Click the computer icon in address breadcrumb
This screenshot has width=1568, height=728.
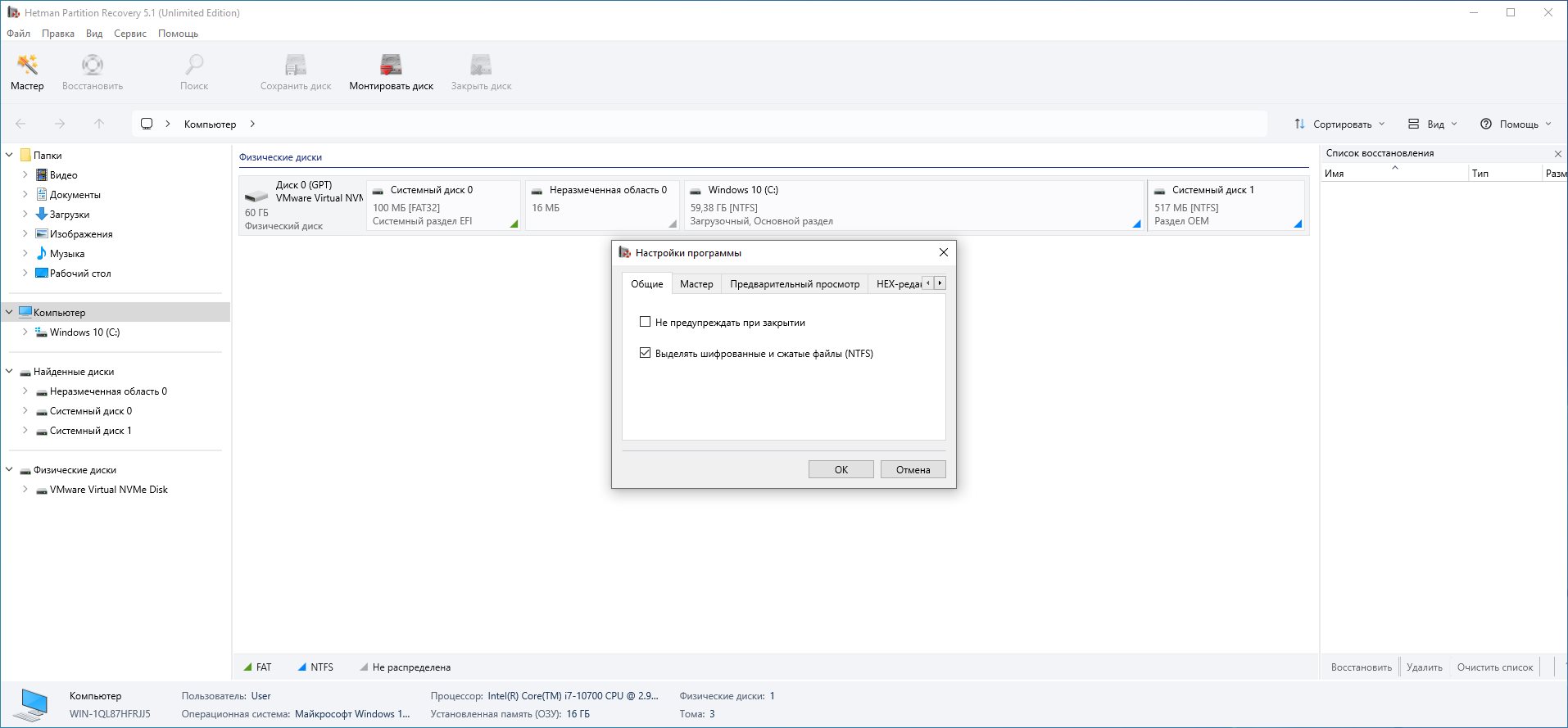coord(147,124)
